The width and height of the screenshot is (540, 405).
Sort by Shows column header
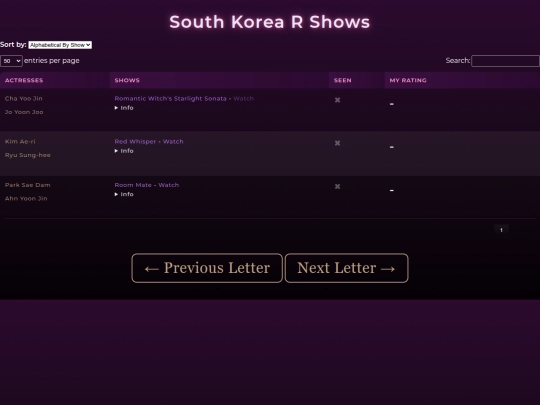pyautogui.click(x=219, y=80)
